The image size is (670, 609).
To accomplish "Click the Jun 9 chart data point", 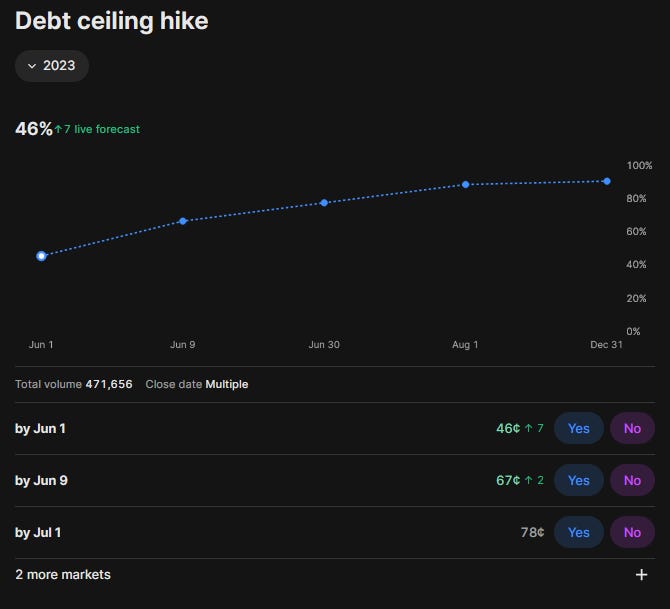I will [183, 221].
